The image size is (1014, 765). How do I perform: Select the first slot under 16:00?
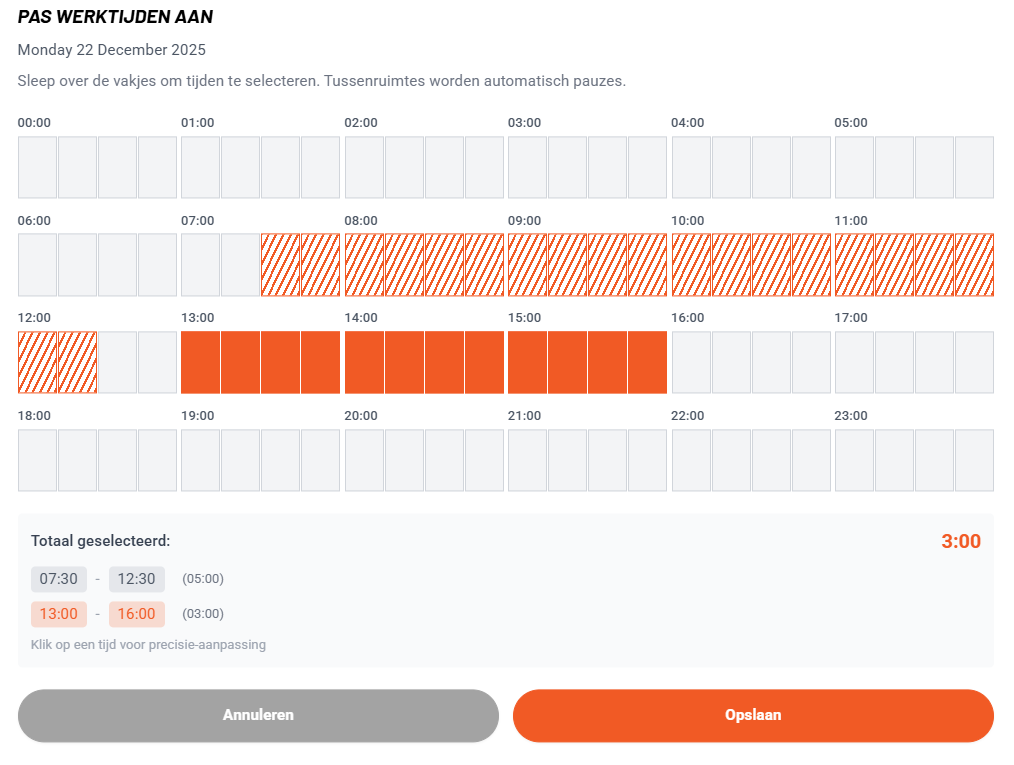coord(691,362)
